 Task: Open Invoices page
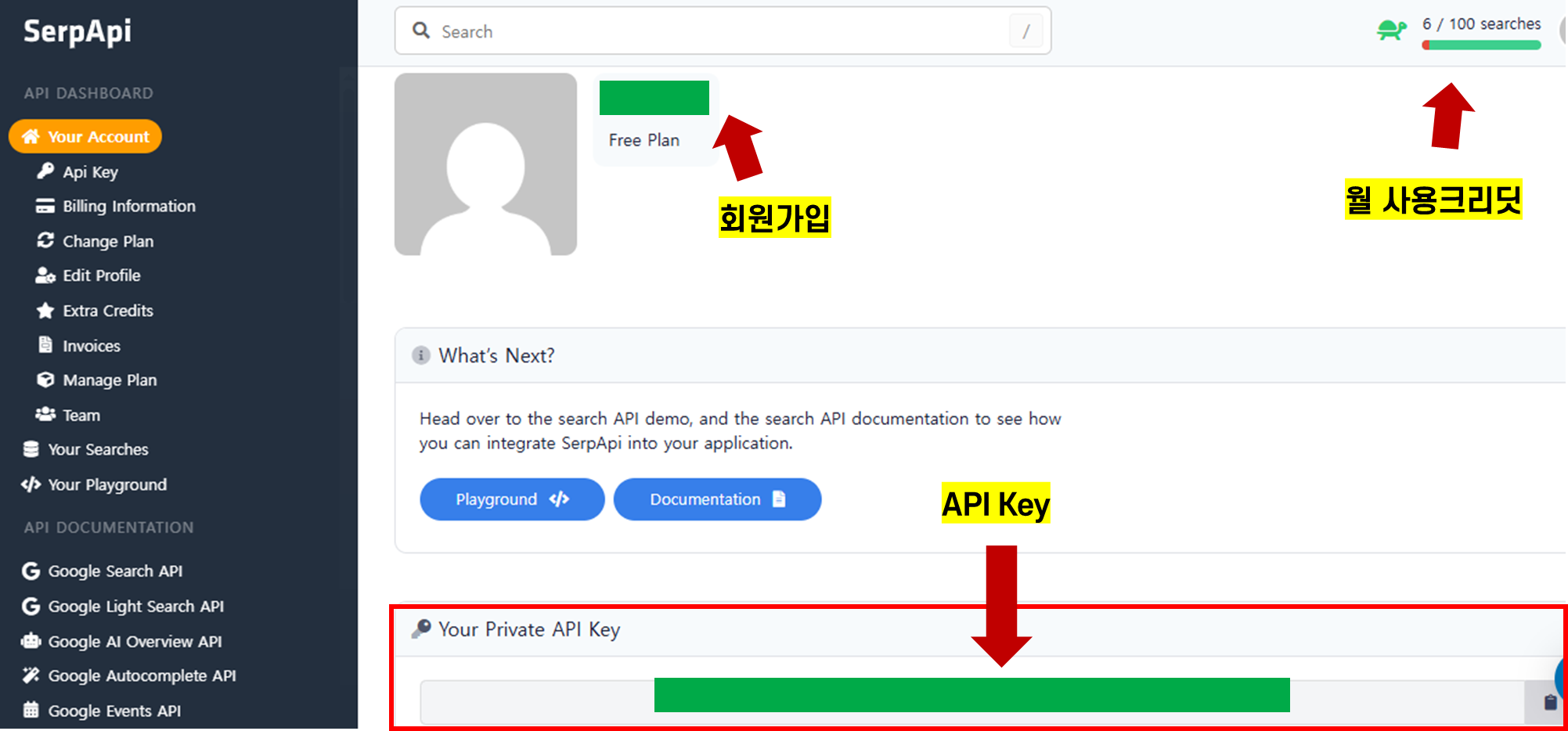(92, 346)
